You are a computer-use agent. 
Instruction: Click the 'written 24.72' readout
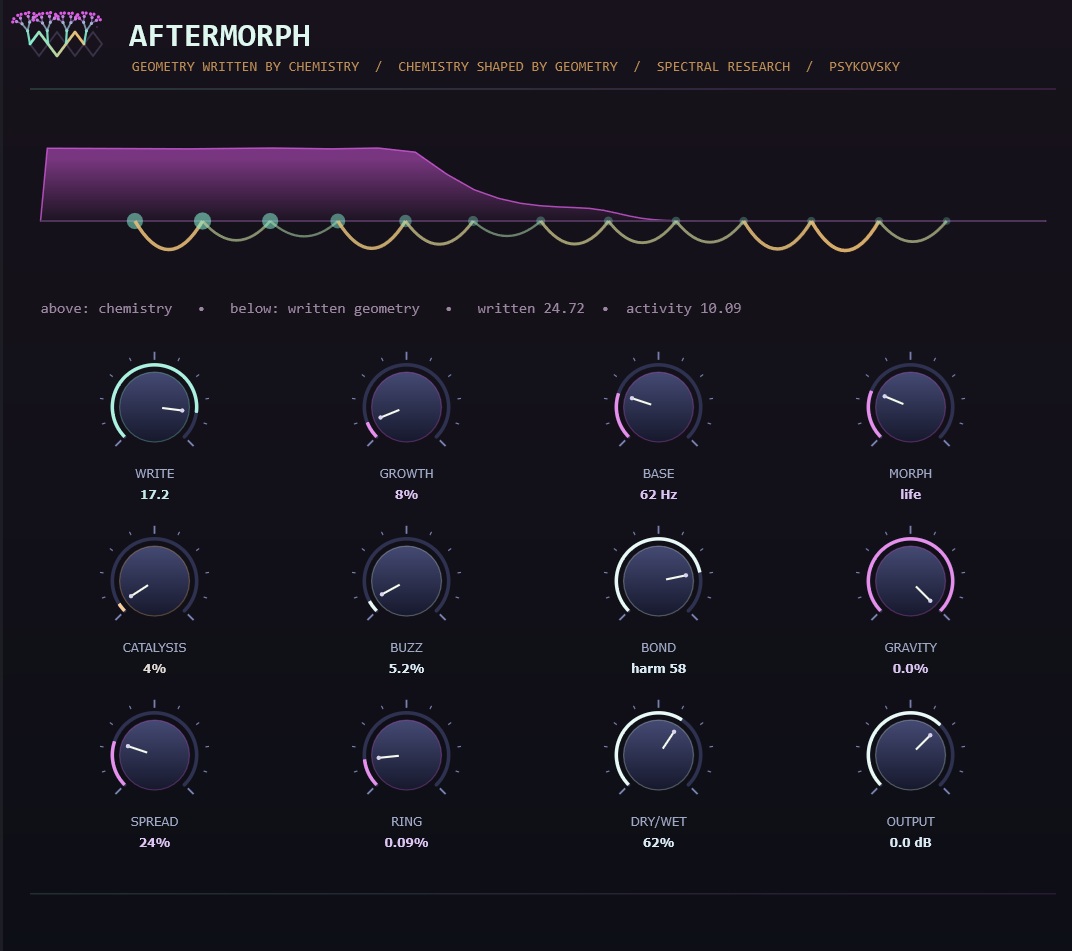click(531, 308)
